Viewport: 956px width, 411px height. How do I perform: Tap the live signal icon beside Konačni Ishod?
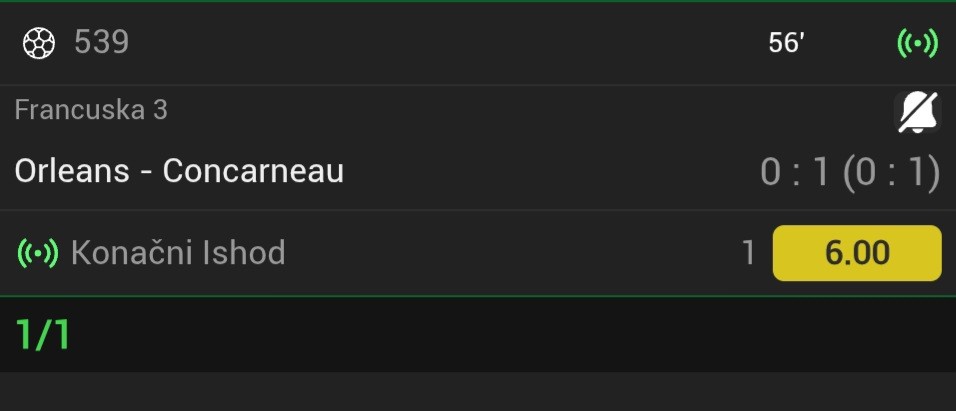pyautogui.click(x=38, y=253)
